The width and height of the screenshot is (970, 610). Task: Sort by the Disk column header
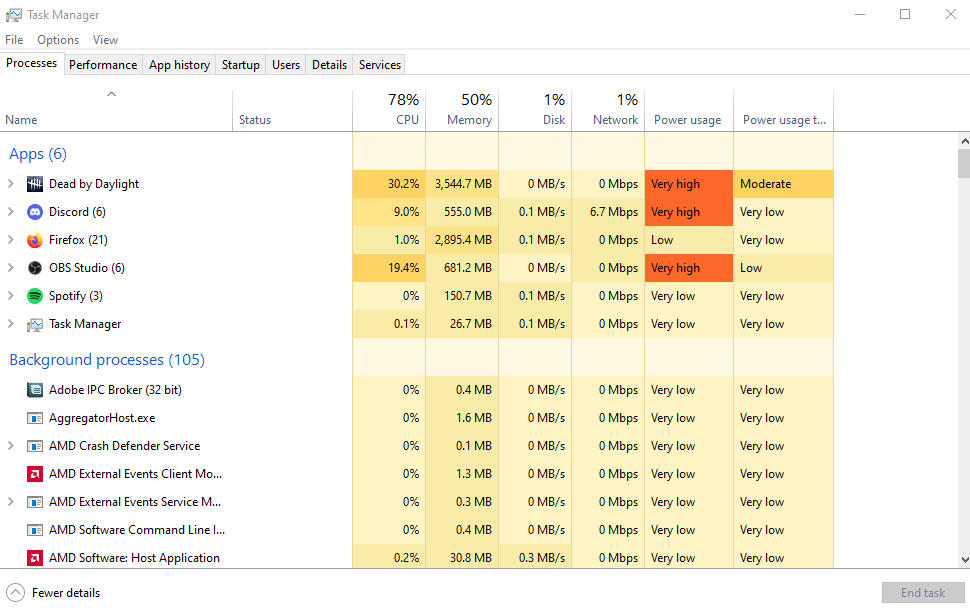pyautogui.click(x=535, y=111)
